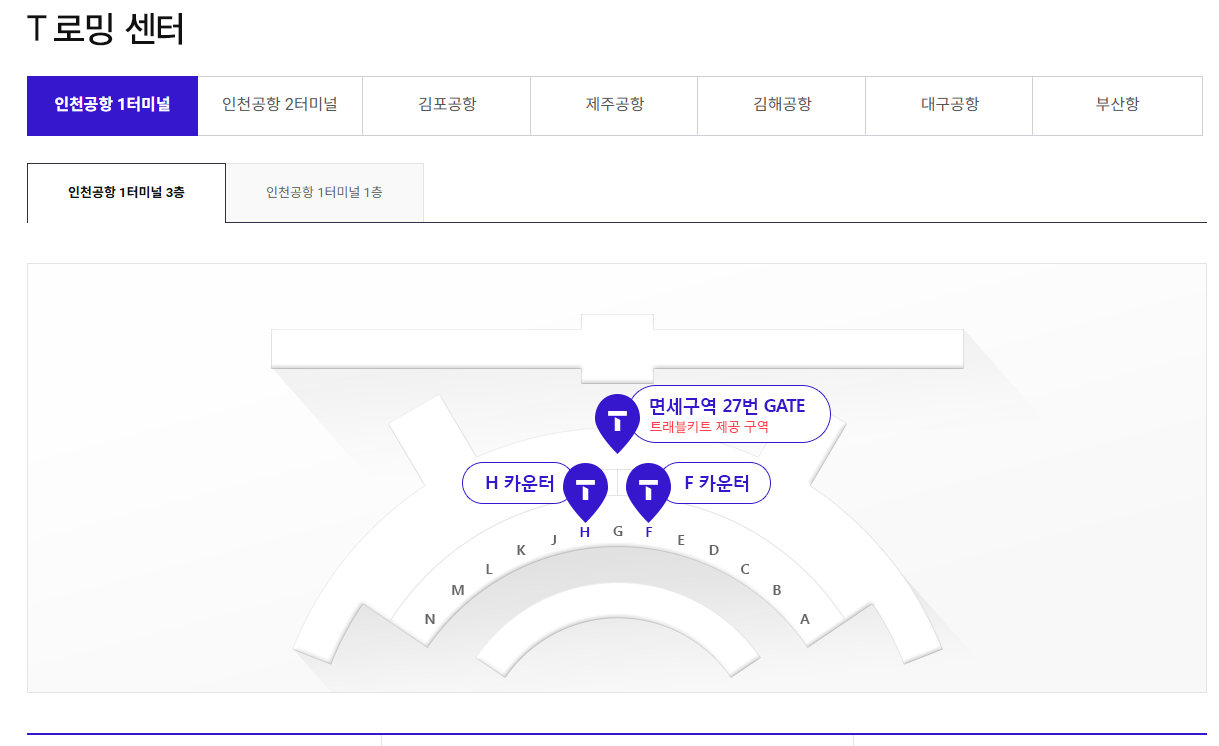Click counter letter L on the map
Viewport: 1219px width, 746px height.
pos(489,569)
